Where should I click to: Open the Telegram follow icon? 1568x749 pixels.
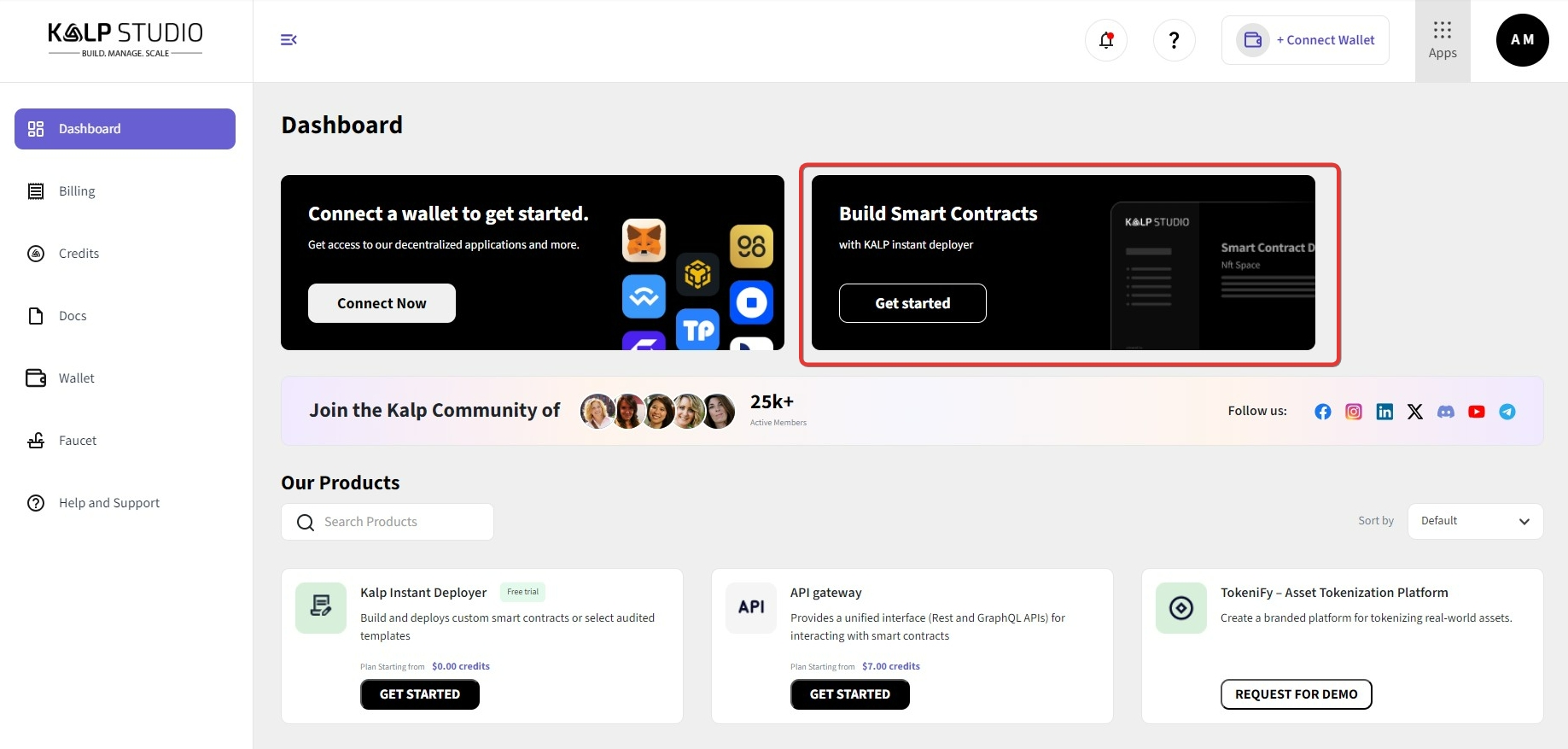pyautogui.click(x=1507, y=412)
